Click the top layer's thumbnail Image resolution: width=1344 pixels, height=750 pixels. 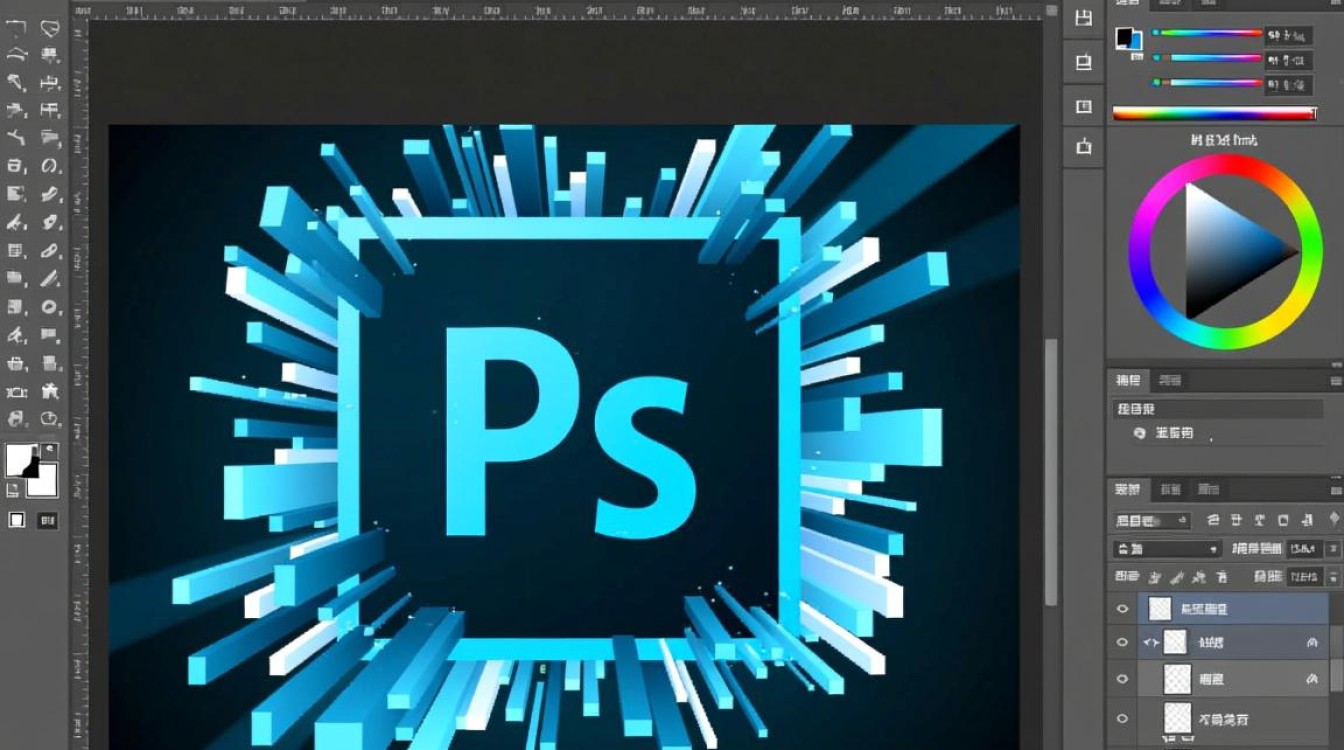tap(1159, 608)
